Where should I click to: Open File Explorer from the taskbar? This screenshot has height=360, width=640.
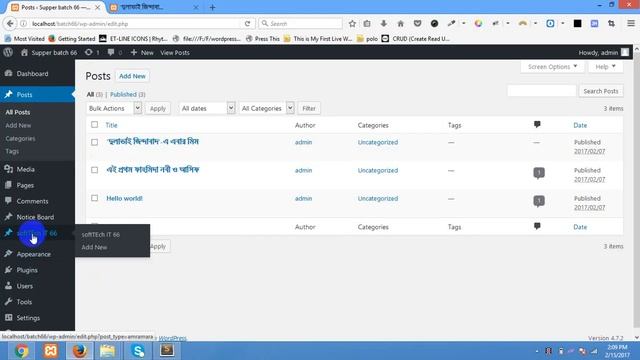(108, 351)
